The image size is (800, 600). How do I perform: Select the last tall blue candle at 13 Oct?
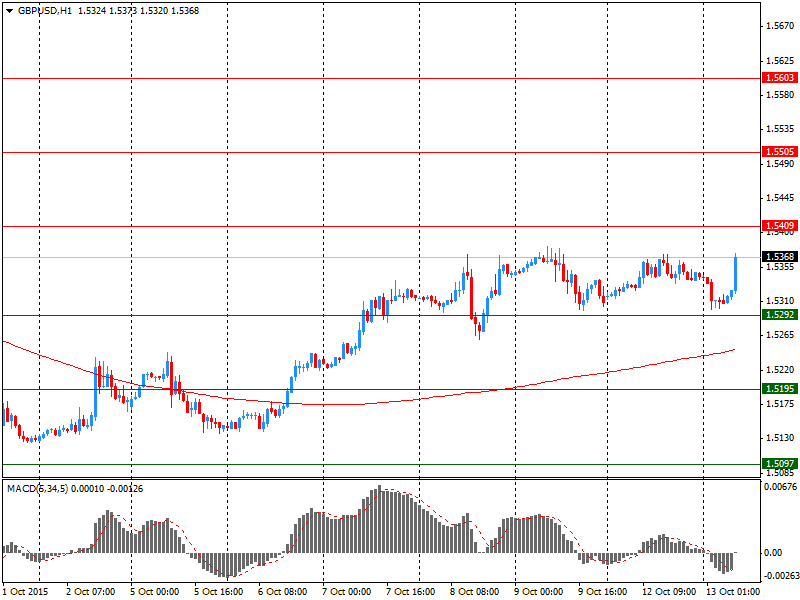click(736, 273)
